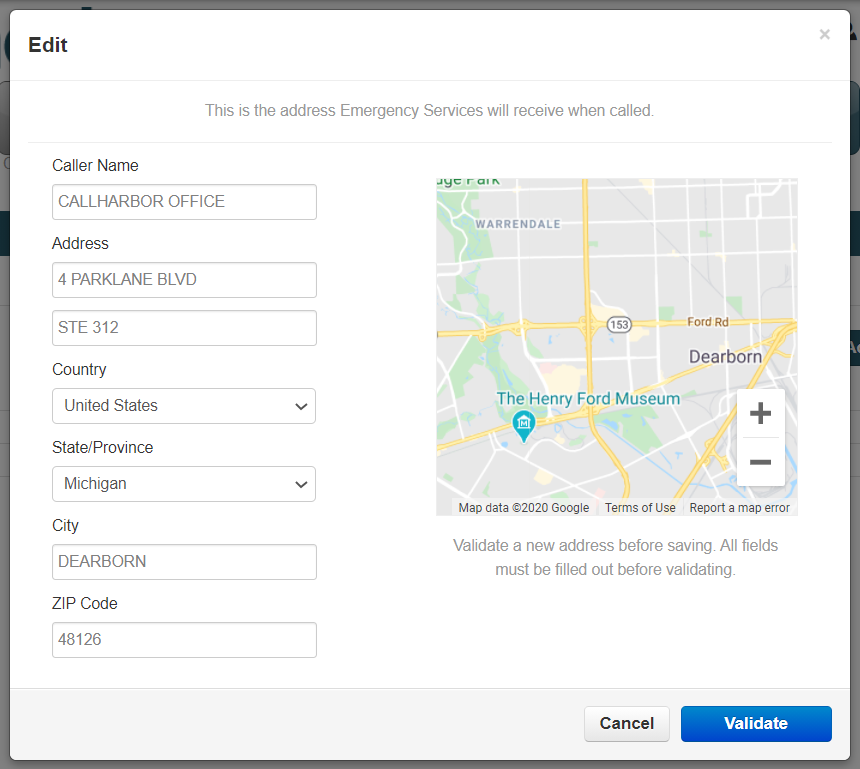Edit the ZIP Code field 48126
The width and height of the screenshot is (860, 769).
(x=184, y=640)
